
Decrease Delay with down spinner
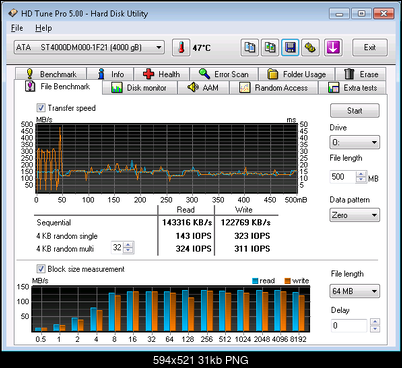[375, 329]
